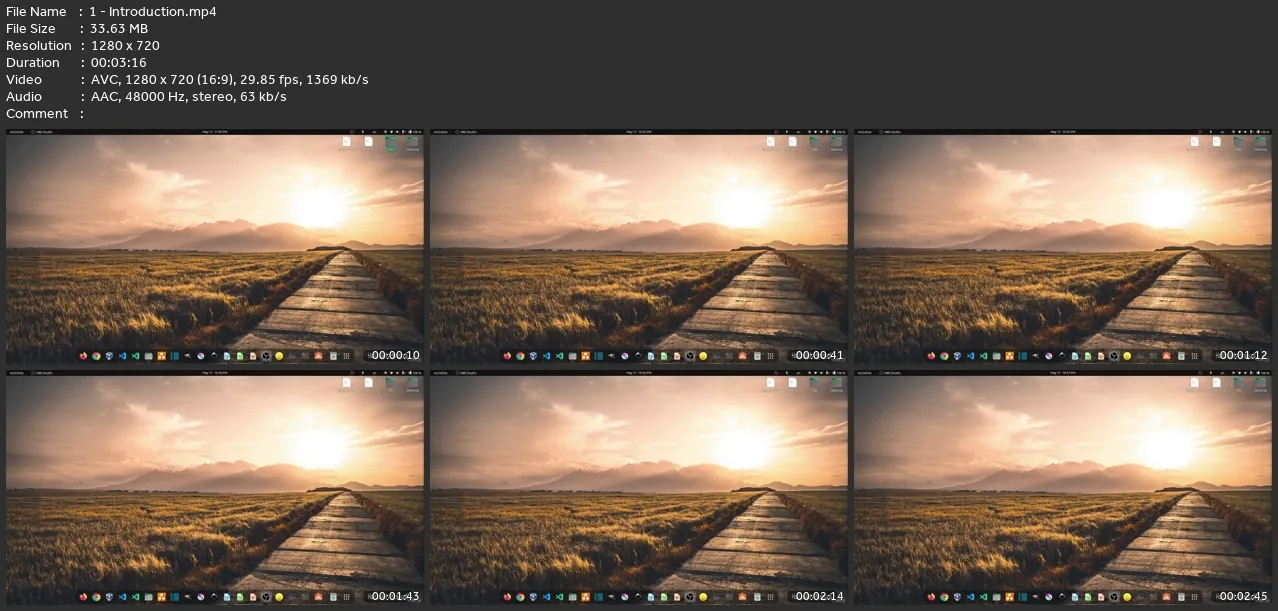Screen dimensions: 1278x611
Task: Click the top-bar clock in the first frame
Action: pyautogui.click(x=215, y=132)
